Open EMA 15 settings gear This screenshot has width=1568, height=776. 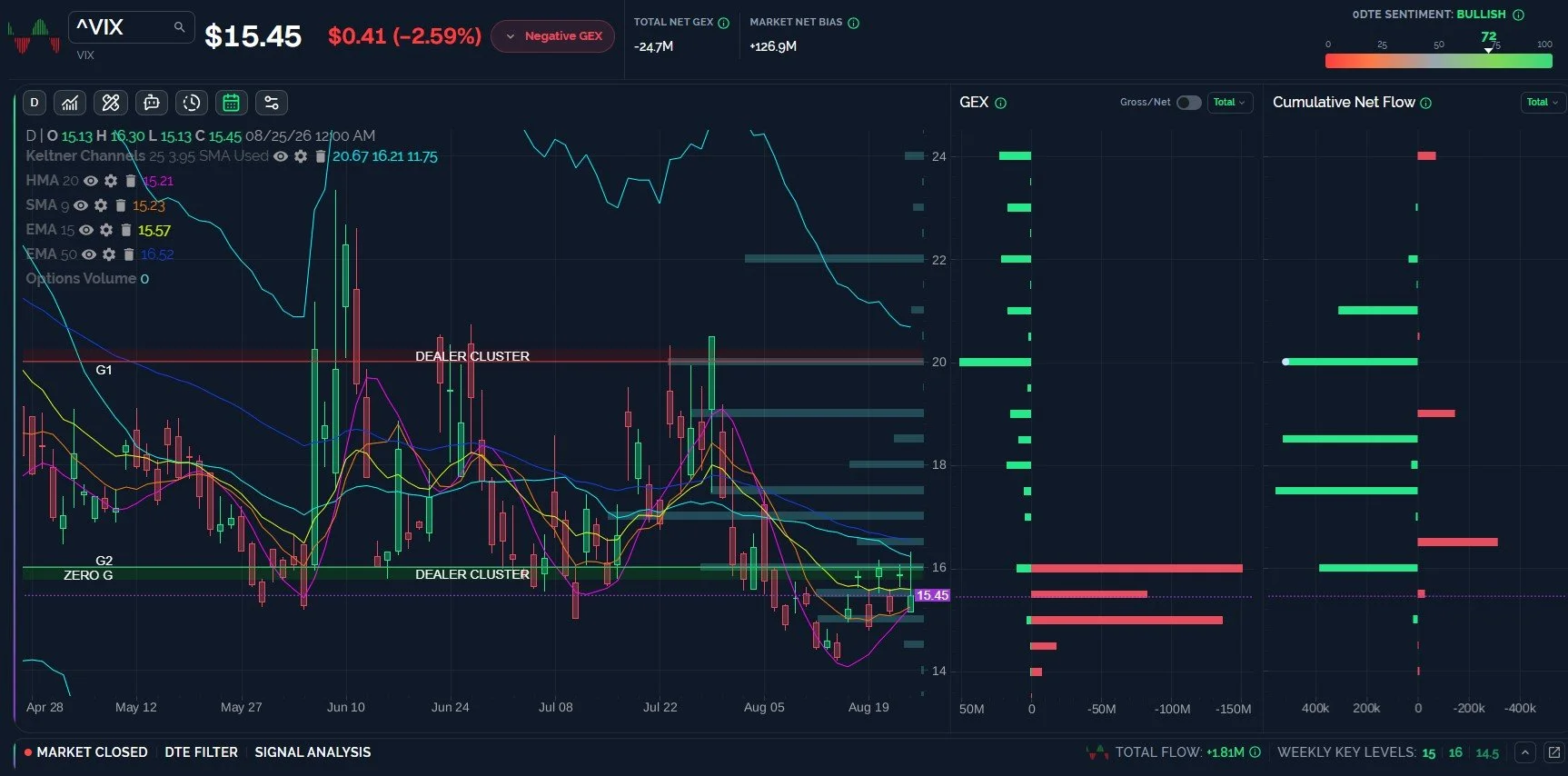(106, 230)
